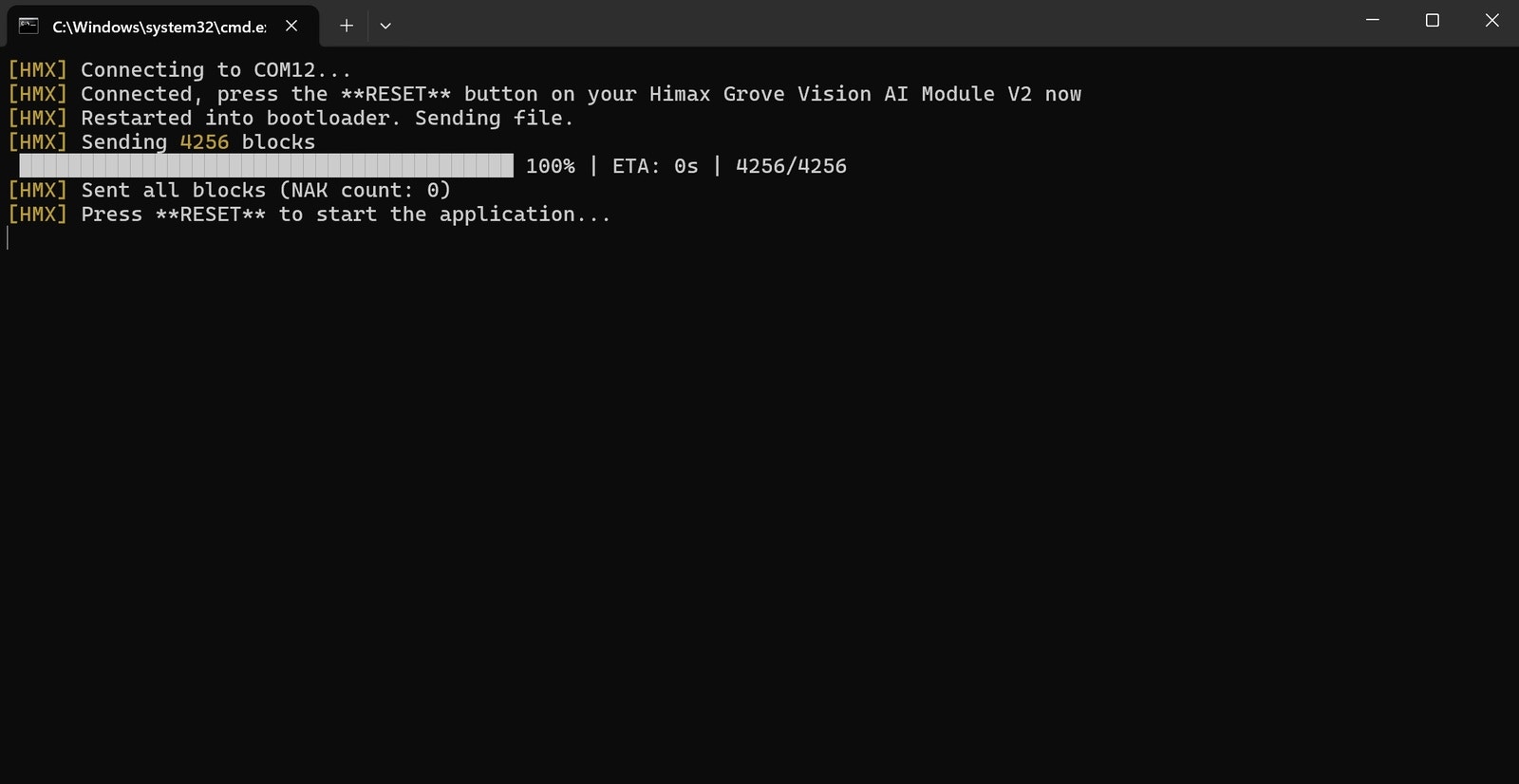Expand the new tab profile dropdown chevron

tap(385, 26)
